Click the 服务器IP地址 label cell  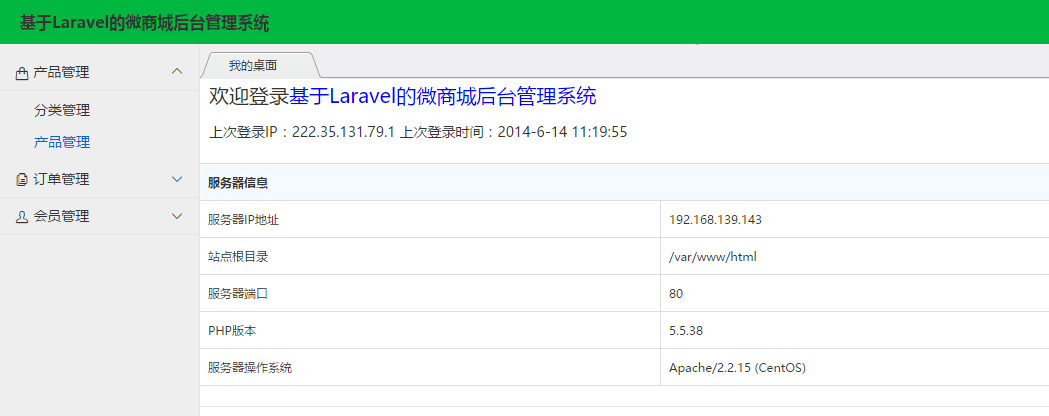tap(430, 219)
